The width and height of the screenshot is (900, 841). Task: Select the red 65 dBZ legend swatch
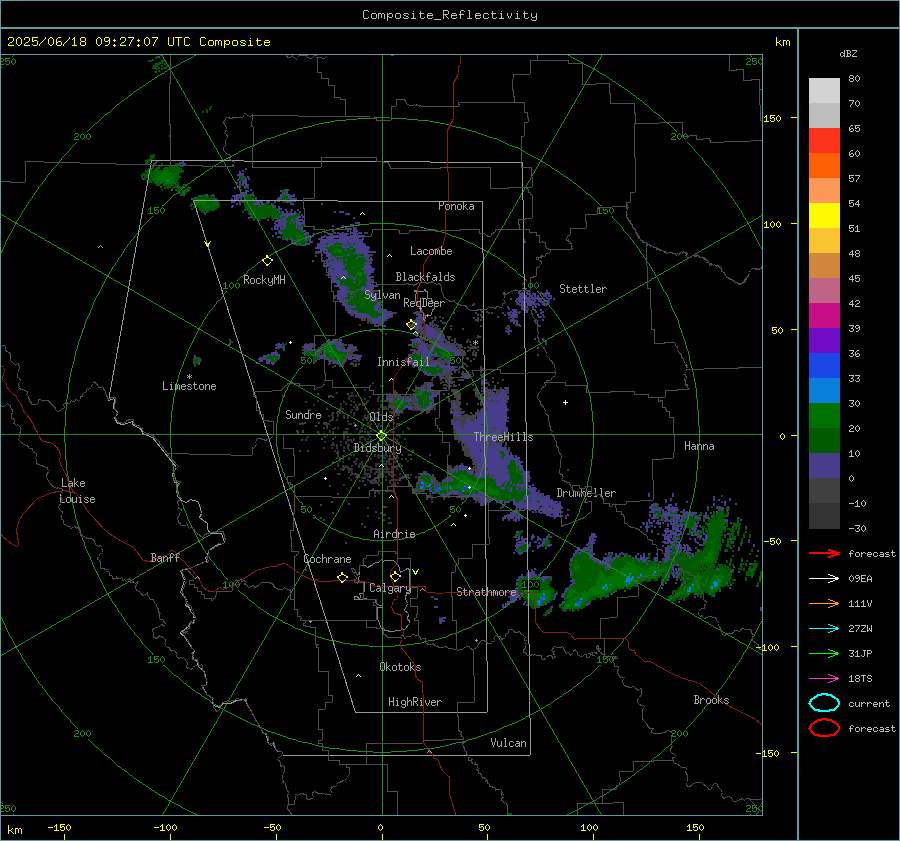pos(824,141)
